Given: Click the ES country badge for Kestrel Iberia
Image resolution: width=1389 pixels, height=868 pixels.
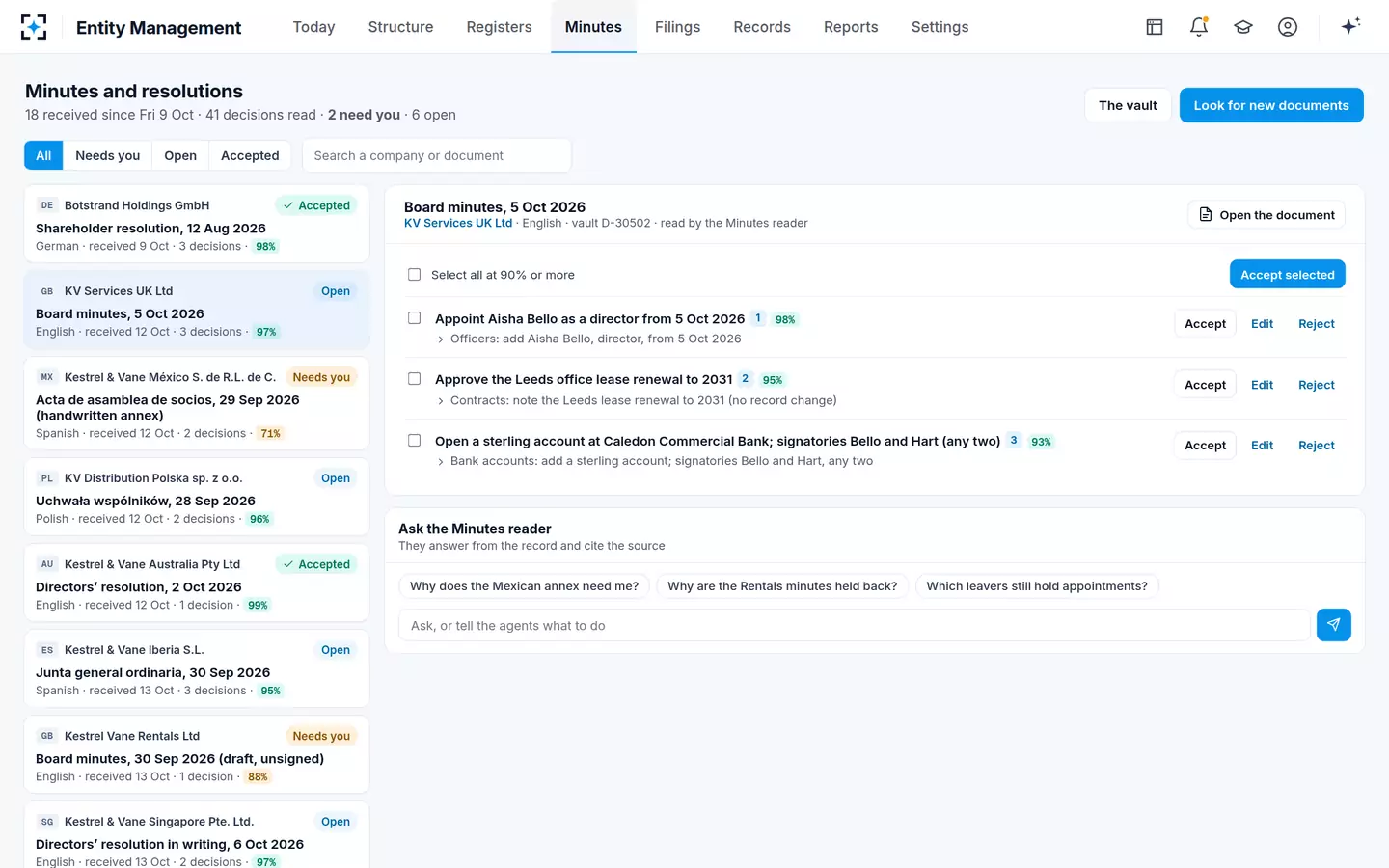Looking at the screenshot, I should 47,650.
